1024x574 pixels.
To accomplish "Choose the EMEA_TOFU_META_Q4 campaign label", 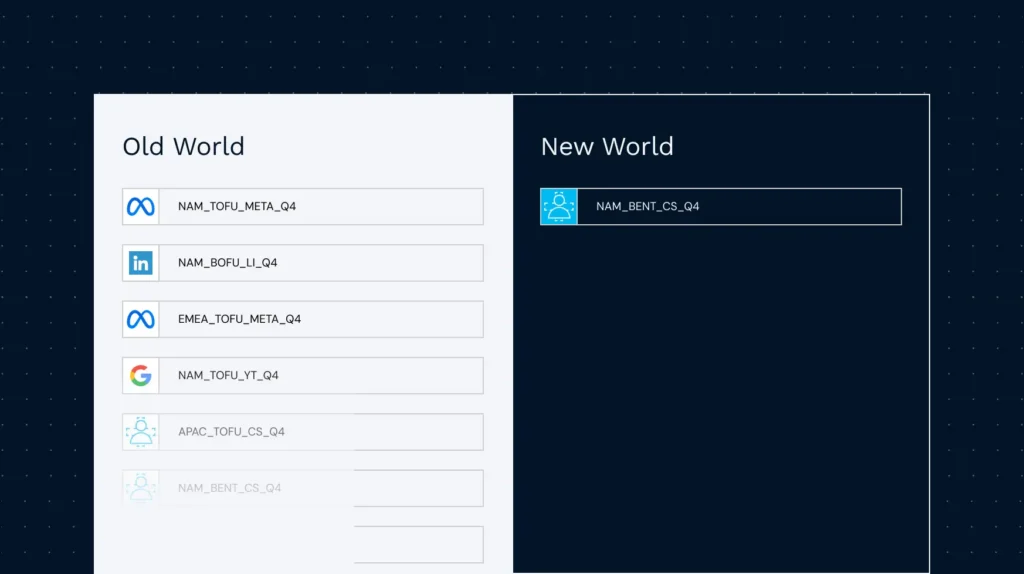I will click(x=239, y=319).
